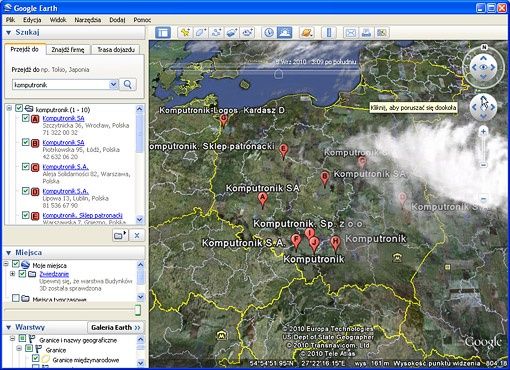Image resolution: width=510 pixels, height=370 pixels.
Task: Uncheck result A Komputronik SA Wrocław
Action: [x=26, y=118]
